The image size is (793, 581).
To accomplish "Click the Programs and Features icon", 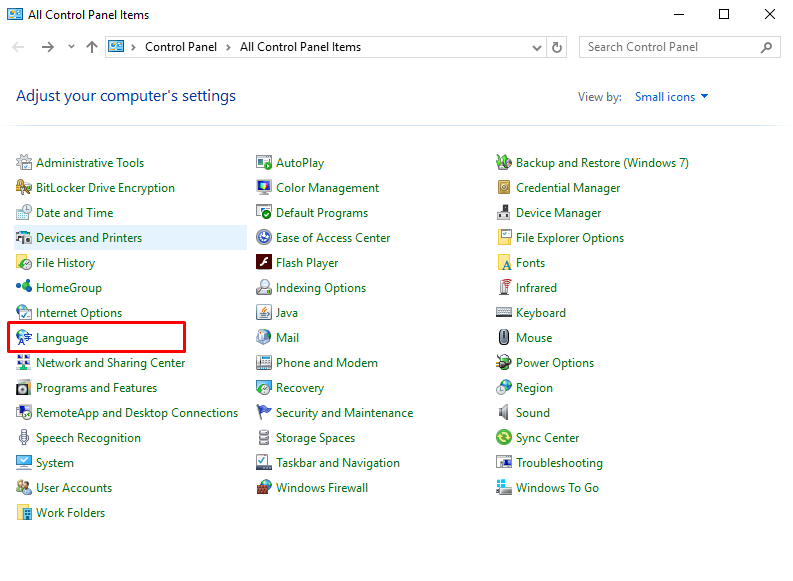I will pos(24,388).
